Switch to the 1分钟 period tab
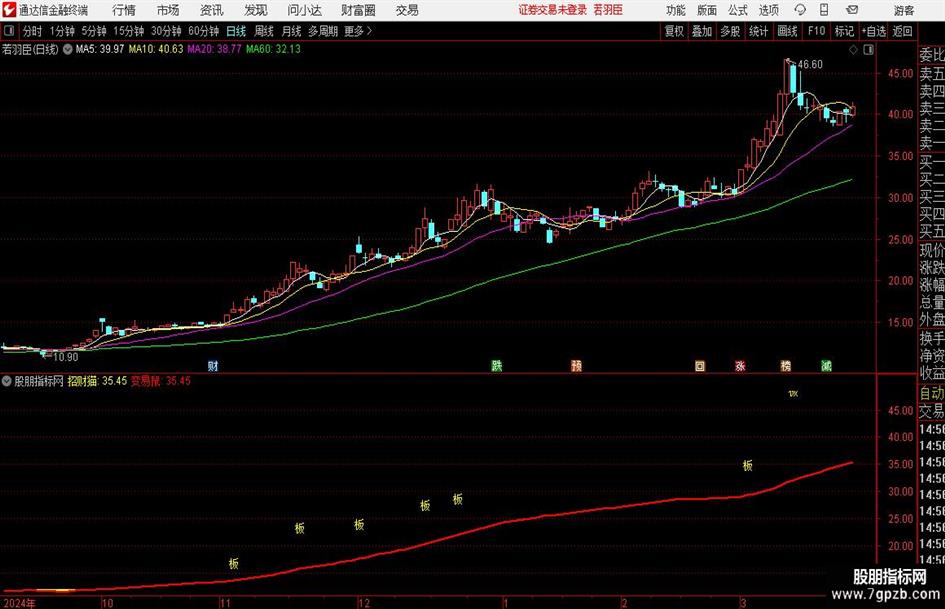The width and height of the screenshot is (945, 609). (62, 31)
